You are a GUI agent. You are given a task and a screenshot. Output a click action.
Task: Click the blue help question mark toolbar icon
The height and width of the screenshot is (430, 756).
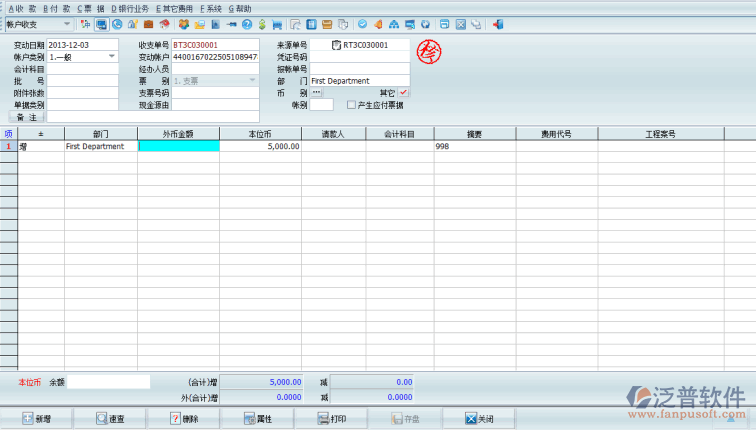[x=247, y=23]
